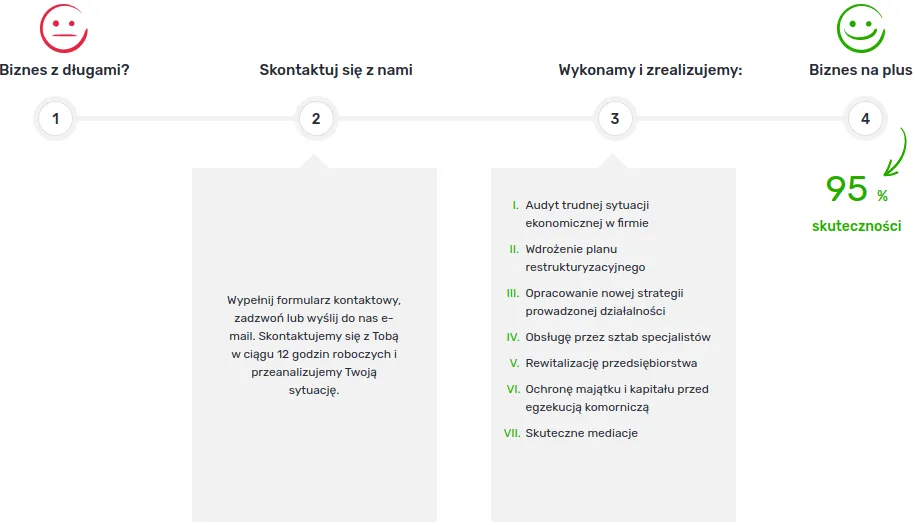Select step circle number 2
This screenshot has width=915, height=525.
pos(316,119)
